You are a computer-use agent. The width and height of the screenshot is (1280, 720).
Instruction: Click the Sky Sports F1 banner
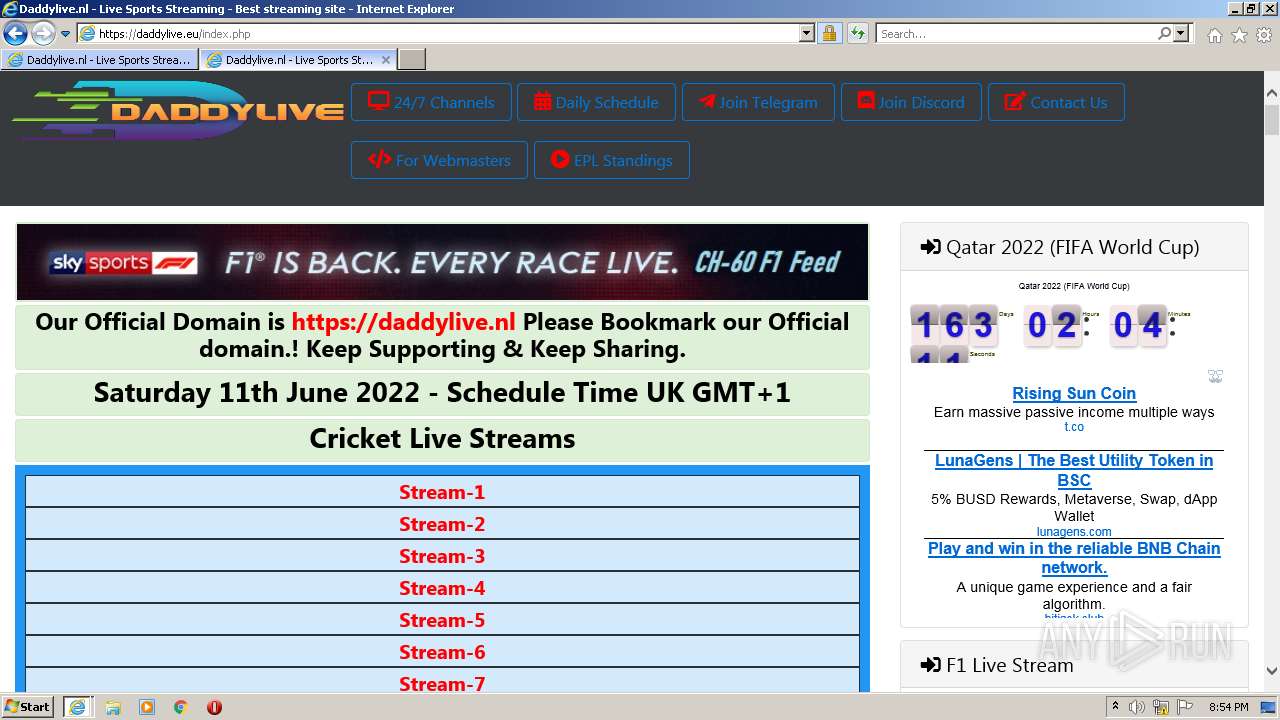[x=442, y=262]
